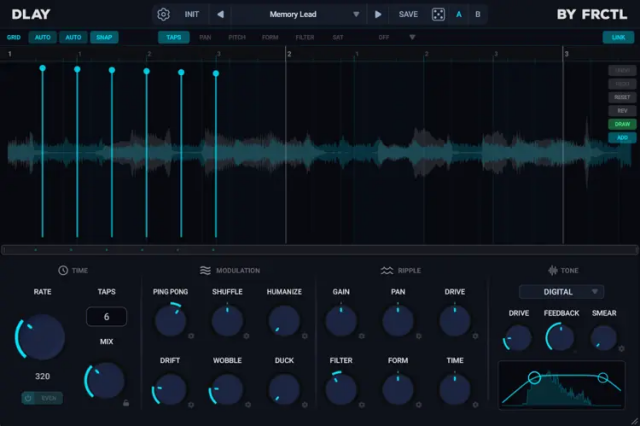Screen dimensions: 640x426
Task: Select the sixth tap marker handle
Action: coord(216,73)
